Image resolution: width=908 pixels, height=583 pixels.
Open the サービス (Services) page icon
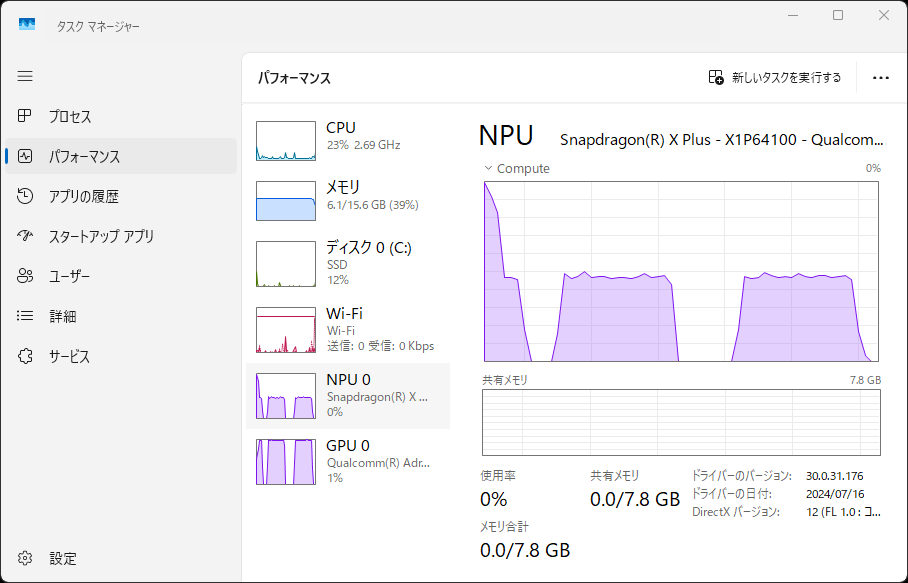click(24, 356)
